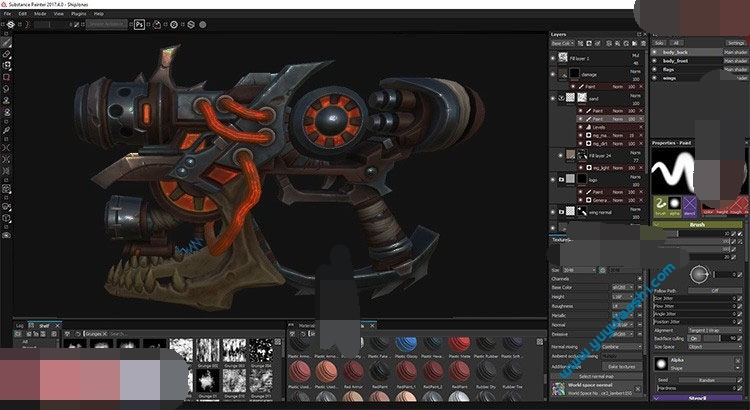Toggle visibility of Fill layer 1

pyautogui.click(x=553, y=58)
